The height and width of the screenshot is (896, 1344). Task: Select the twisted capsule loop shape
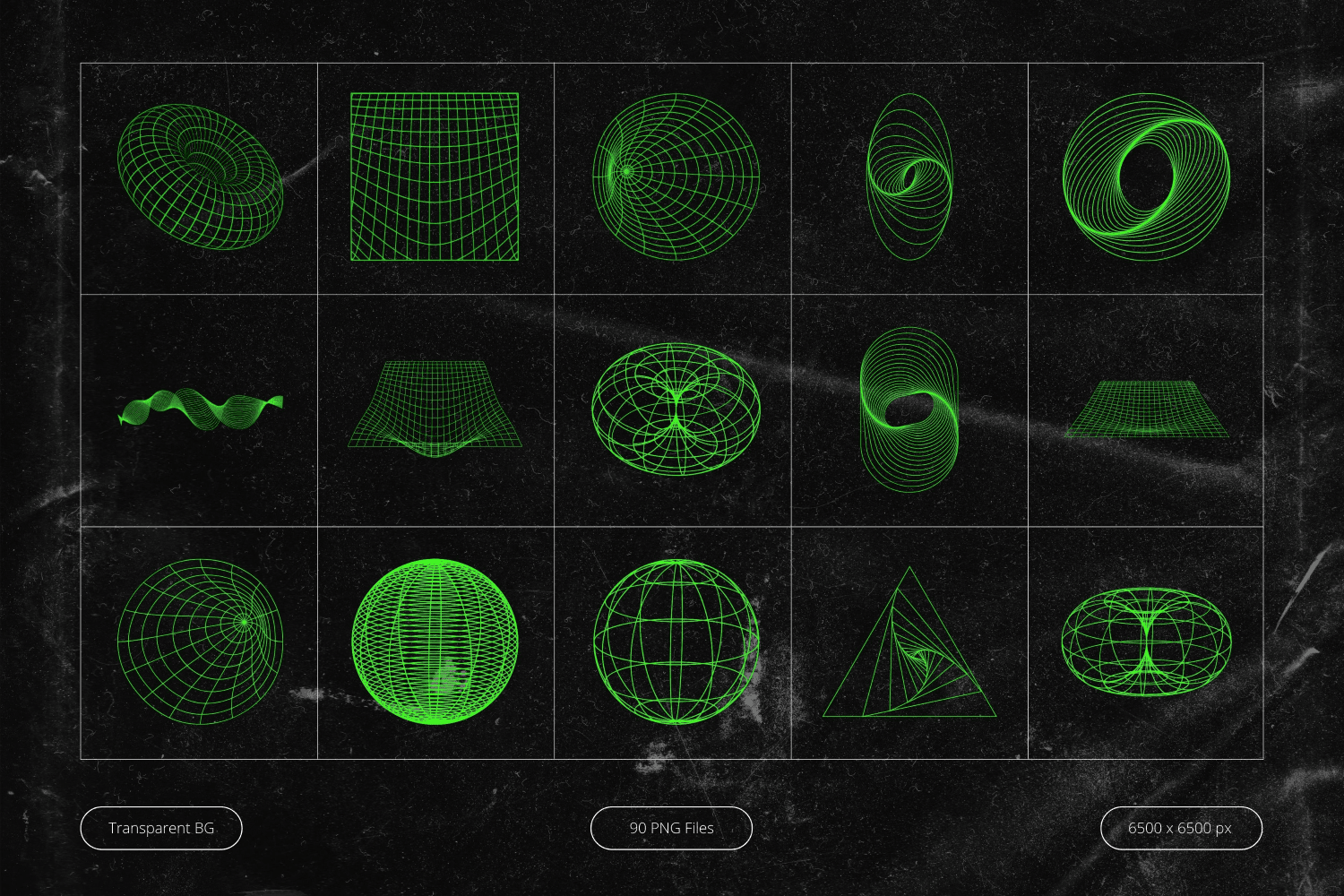[x=909, y=409]
